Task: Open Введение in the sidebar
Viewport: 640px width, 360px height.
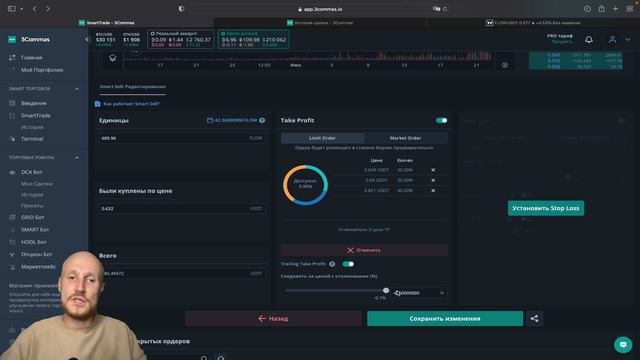Action: tap(33, 103)
